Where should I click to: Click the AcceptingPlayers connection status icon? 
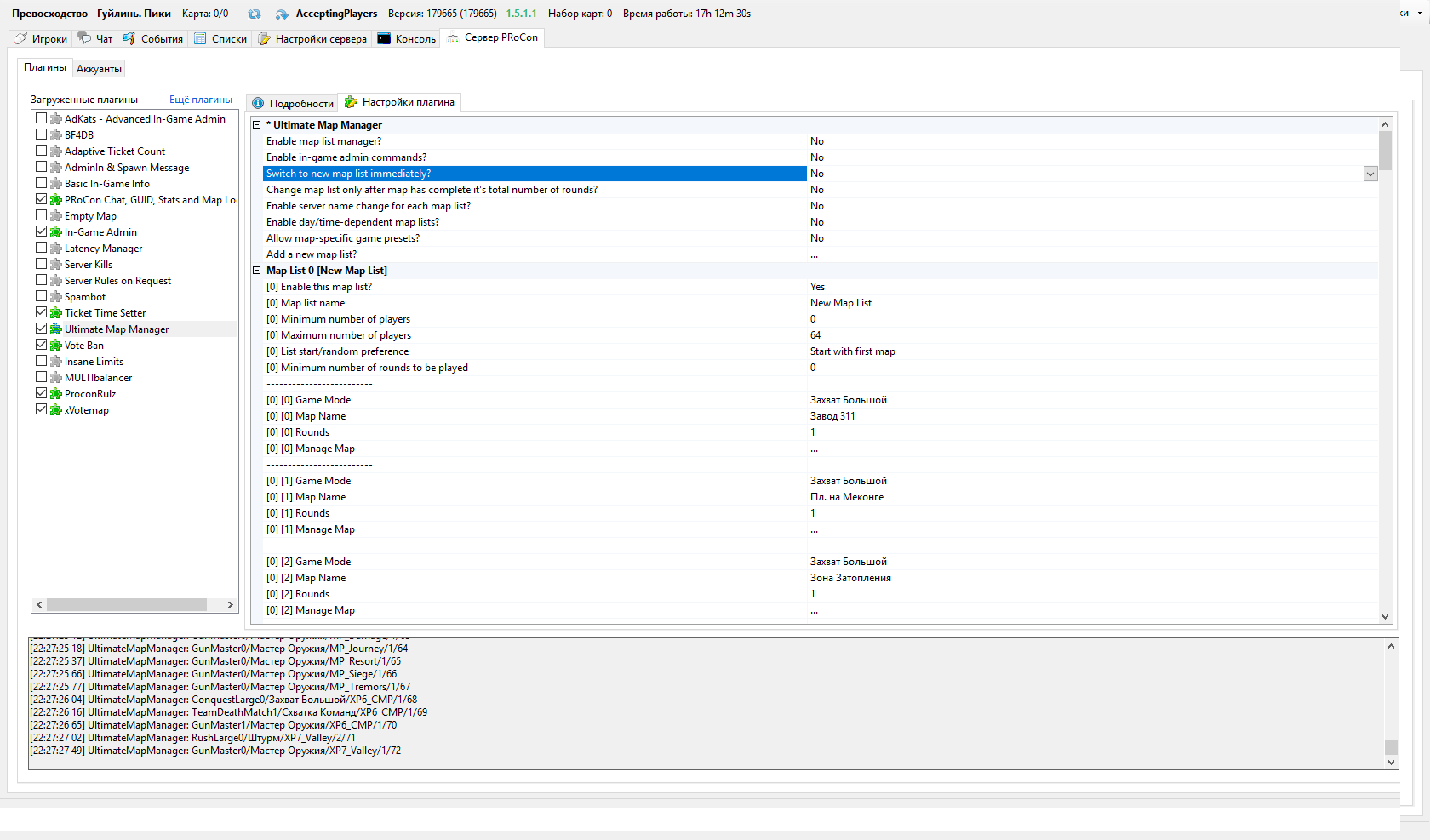click(282, 14)
